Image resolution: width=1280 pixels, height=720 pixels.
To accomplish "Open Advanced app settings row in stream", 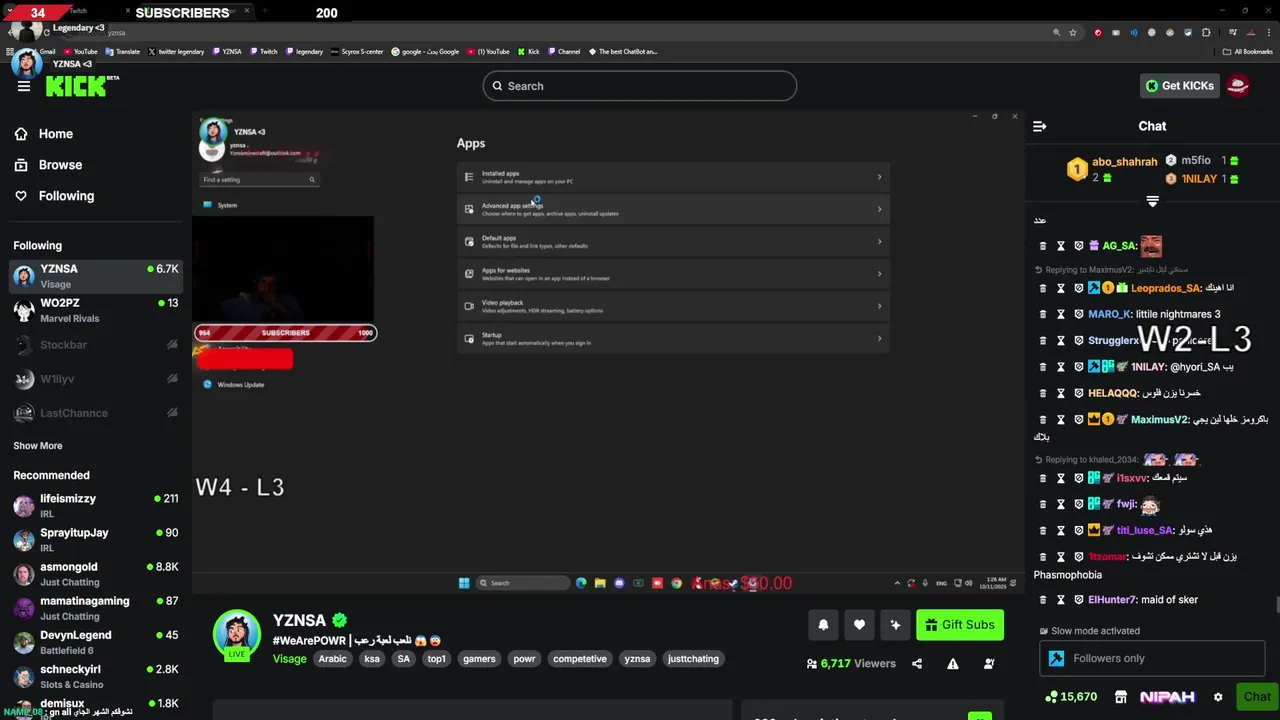I will point(673,209).
